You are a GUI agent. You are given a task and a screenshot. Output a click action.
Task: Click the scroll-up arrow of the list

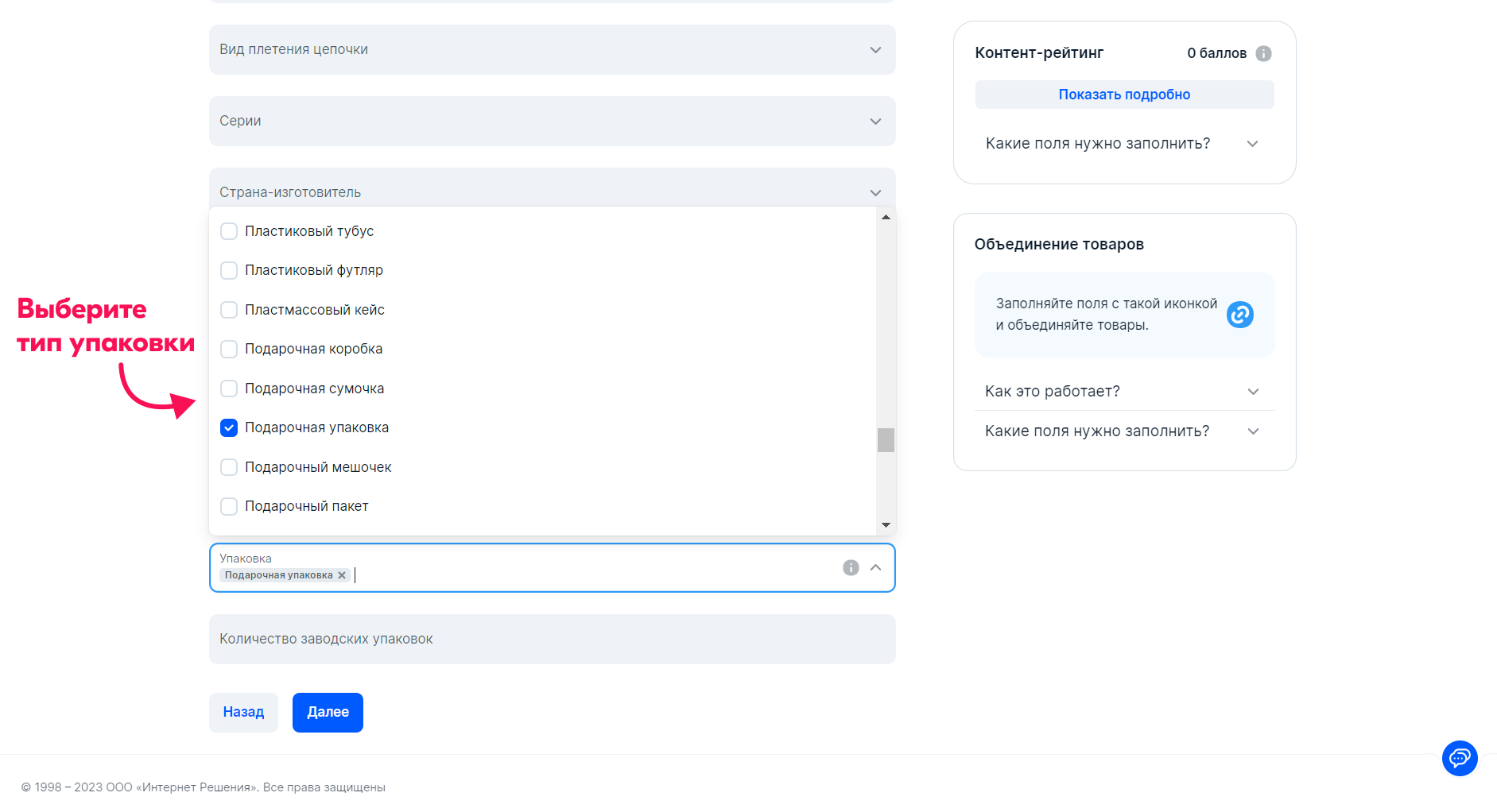point(886,217)
